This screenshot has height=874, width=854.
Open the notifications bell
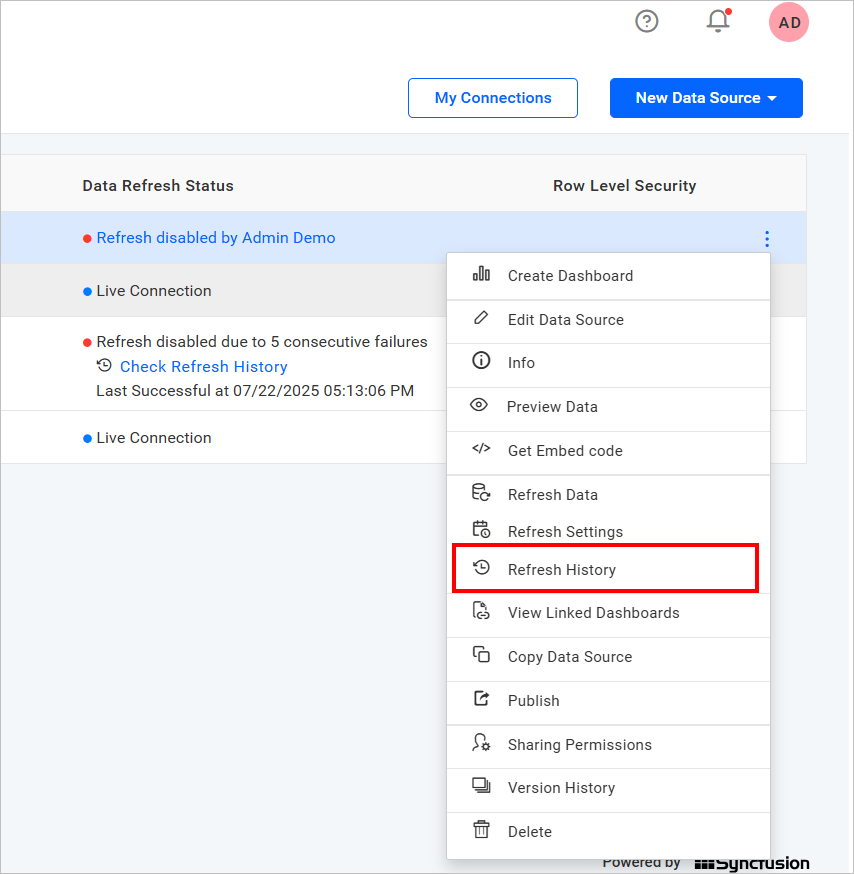(x=718, y=21)
